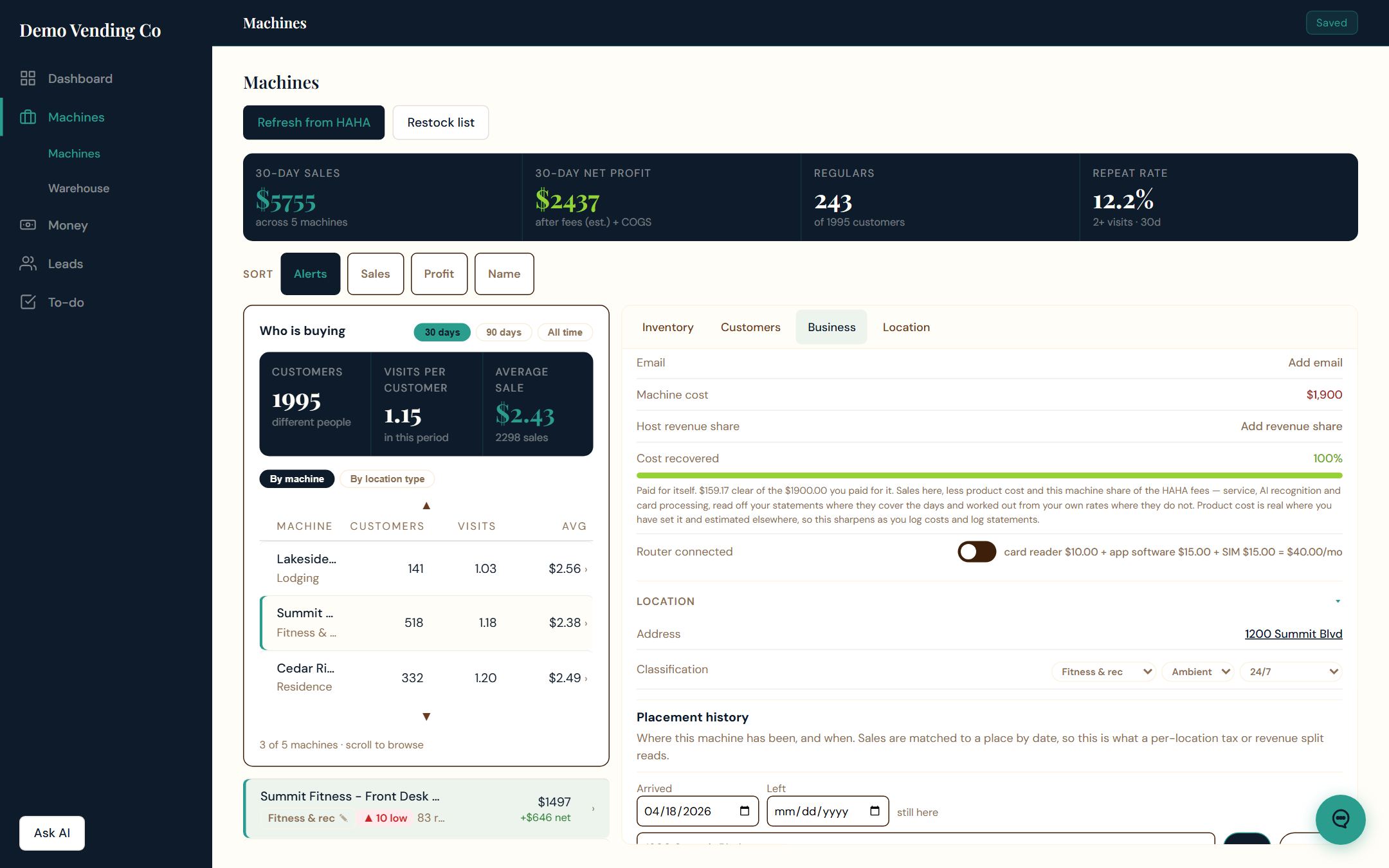Select the 30 days period pill
The width and height of the screenshot is (1389, 868).
pyautogui.click(x=442, y=332)
